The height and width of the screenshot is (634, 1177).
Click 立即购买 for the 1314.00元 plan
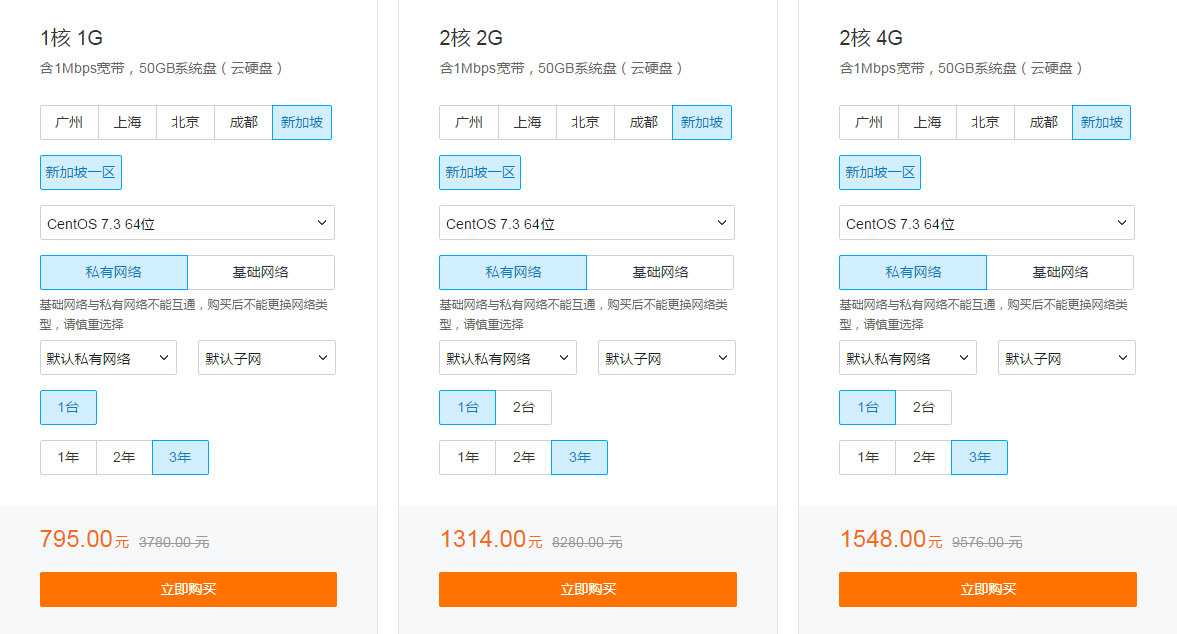pyautogui.click(x=588, y=589)
